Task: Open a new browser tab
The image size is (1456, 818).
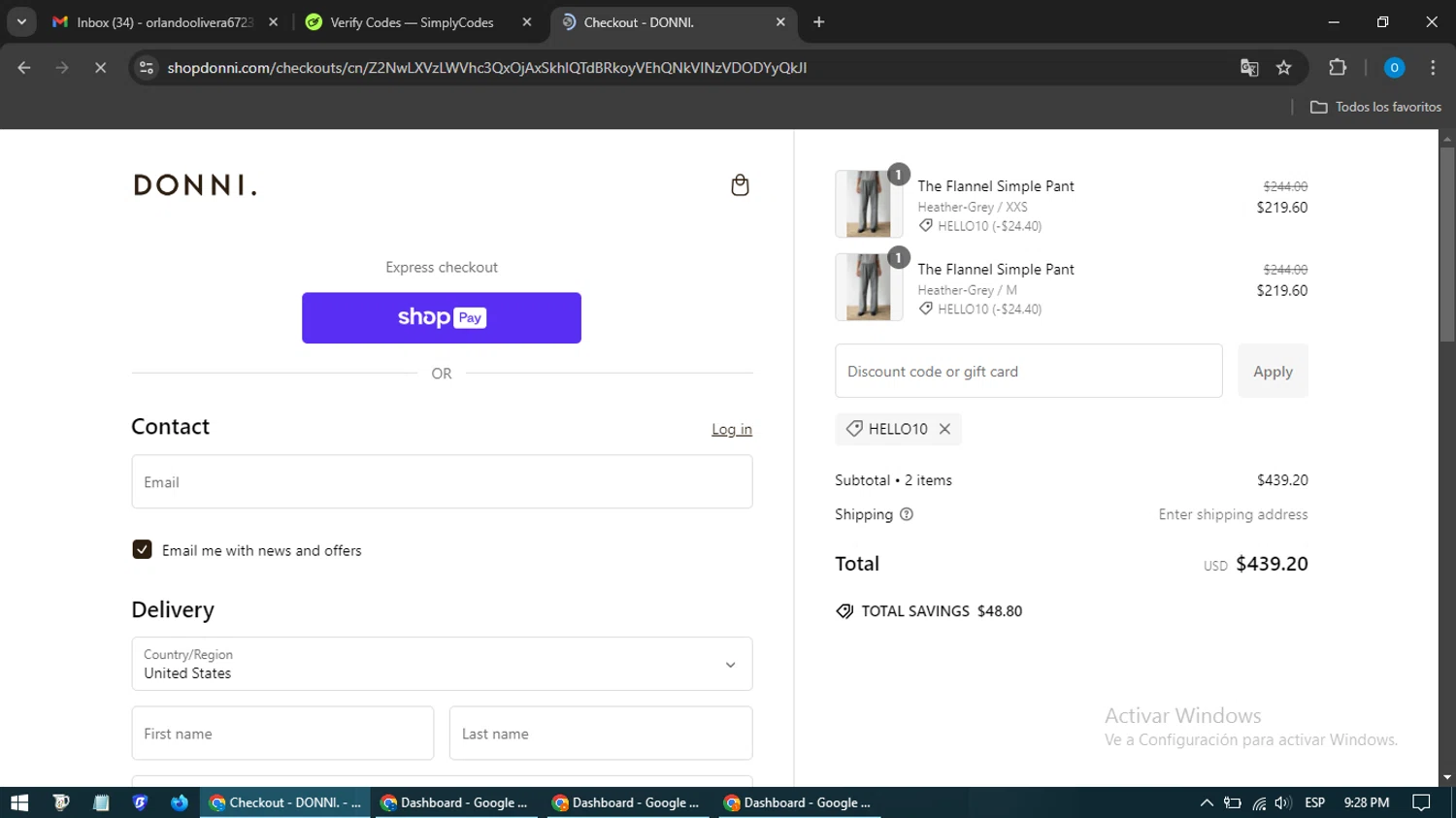Action: click(x=819, y=22)
